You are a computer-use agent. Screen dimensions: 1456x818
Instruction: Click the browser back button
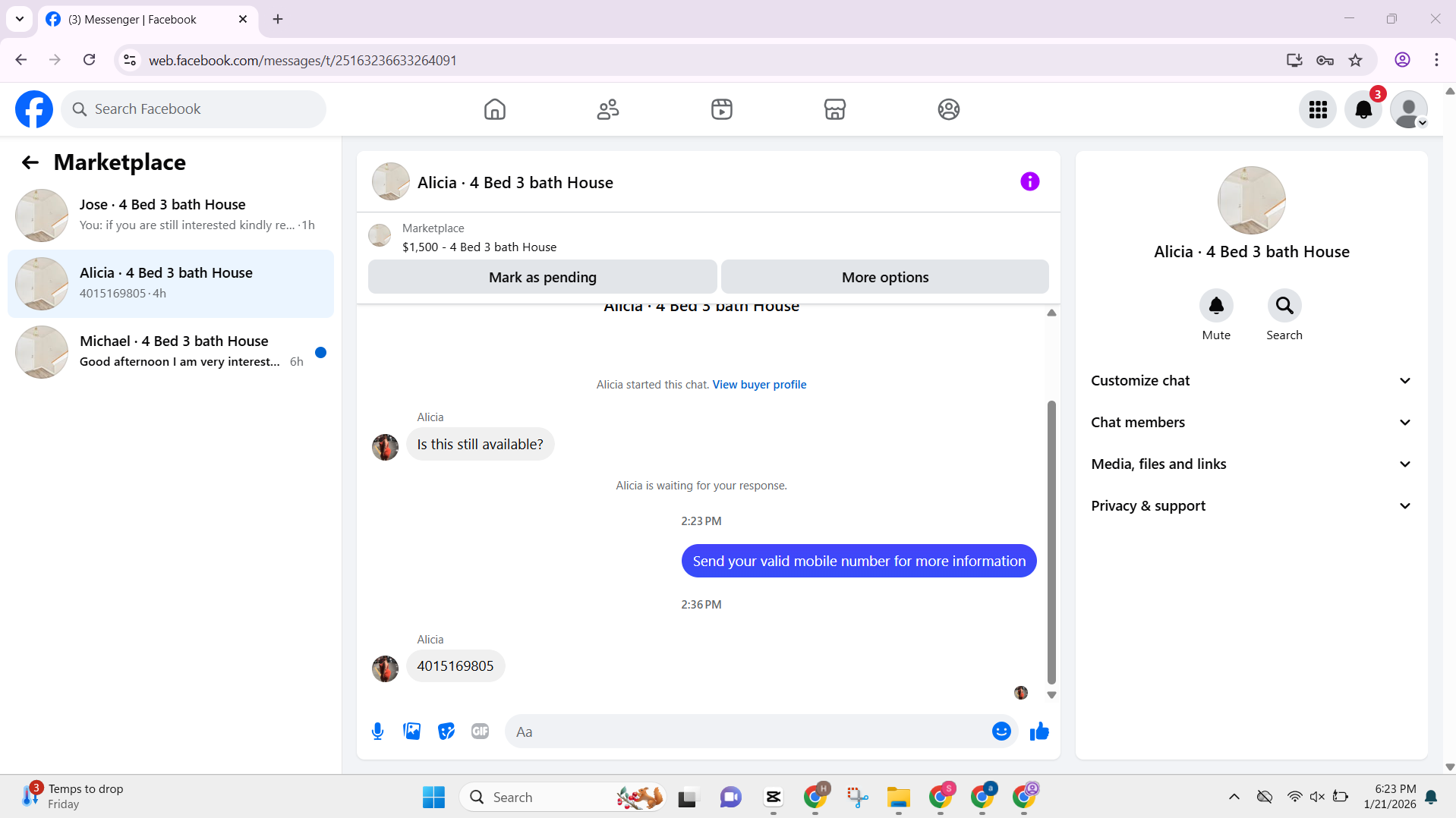tap(21, 60)
